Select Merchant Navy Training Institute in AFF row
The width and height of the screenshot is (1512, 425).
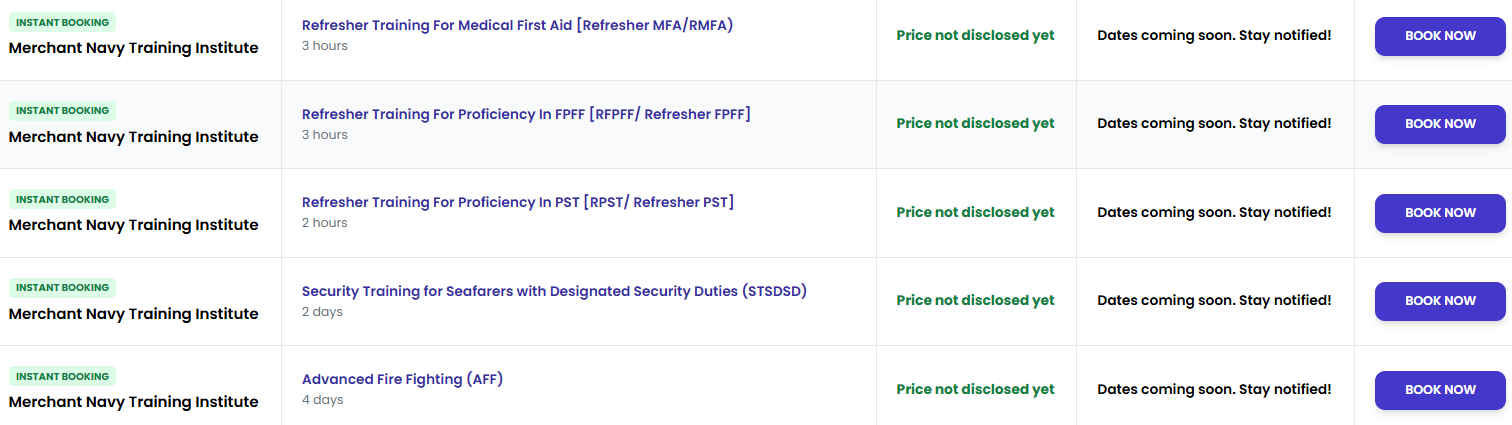133,402
